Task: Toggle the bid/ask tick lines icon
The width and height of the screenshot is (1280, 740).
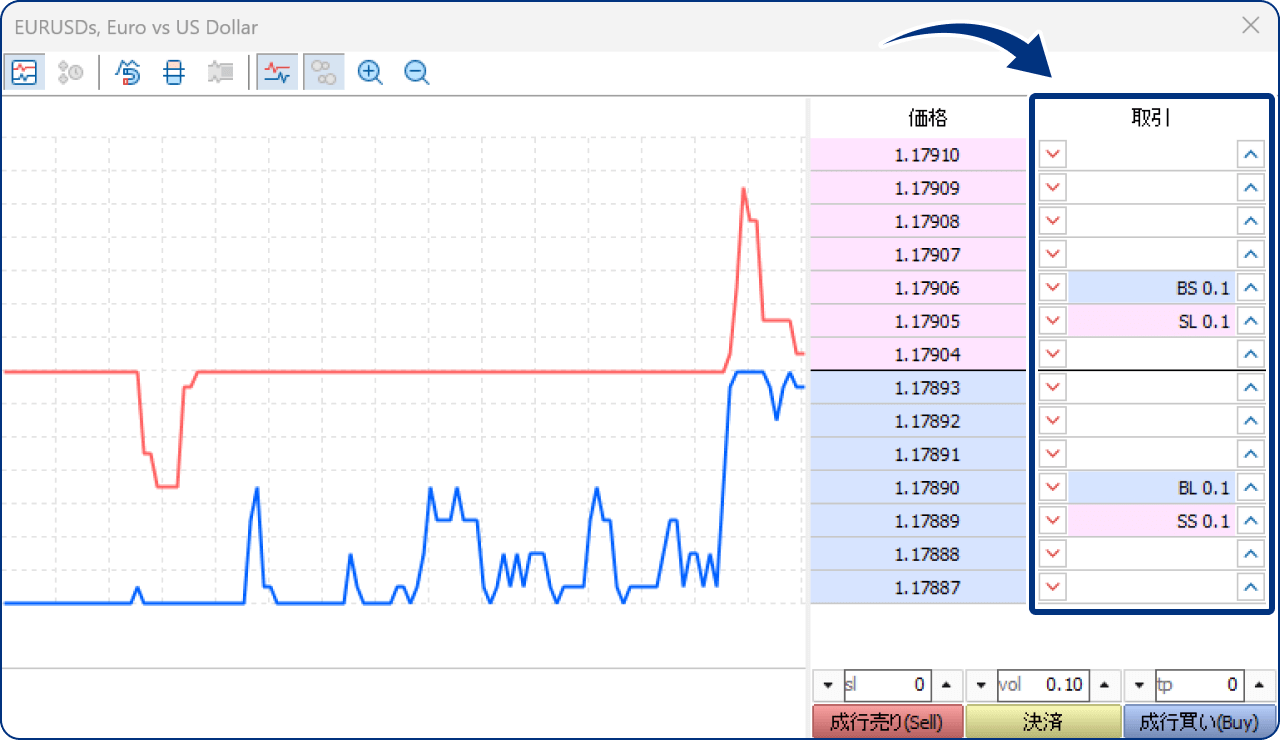Action: tap(277, 72)
